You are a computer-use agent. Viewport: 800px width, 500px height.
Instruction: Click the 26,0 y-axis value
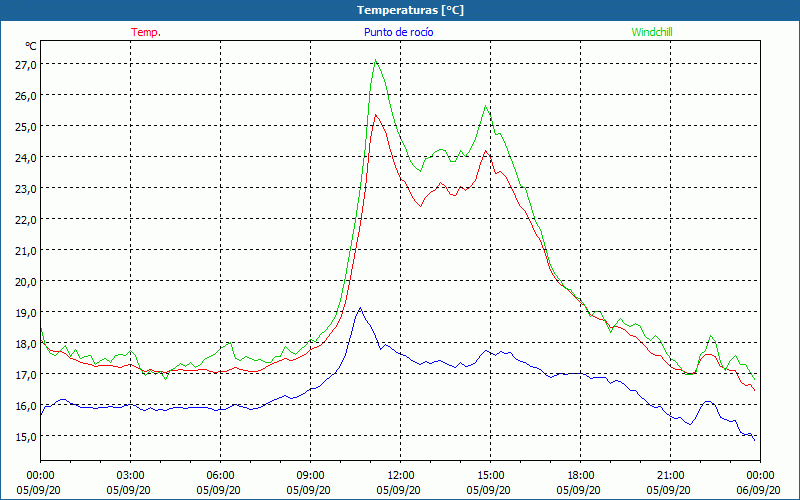pyautogui.click(x=25, y=95)
